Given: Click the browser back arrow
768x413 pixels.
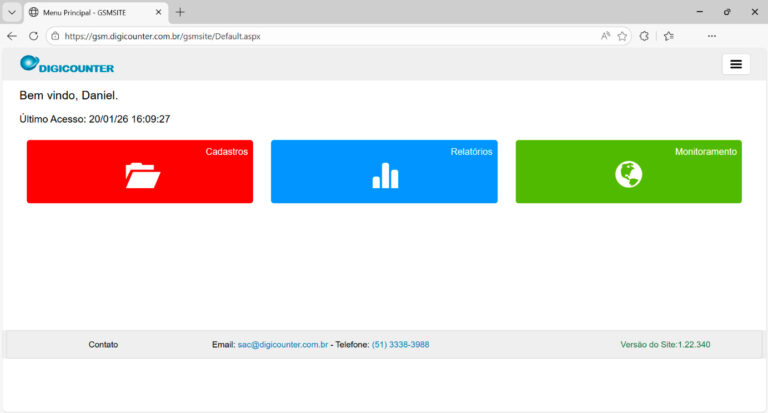Looking at the screenshot, I should pos(12,35).
